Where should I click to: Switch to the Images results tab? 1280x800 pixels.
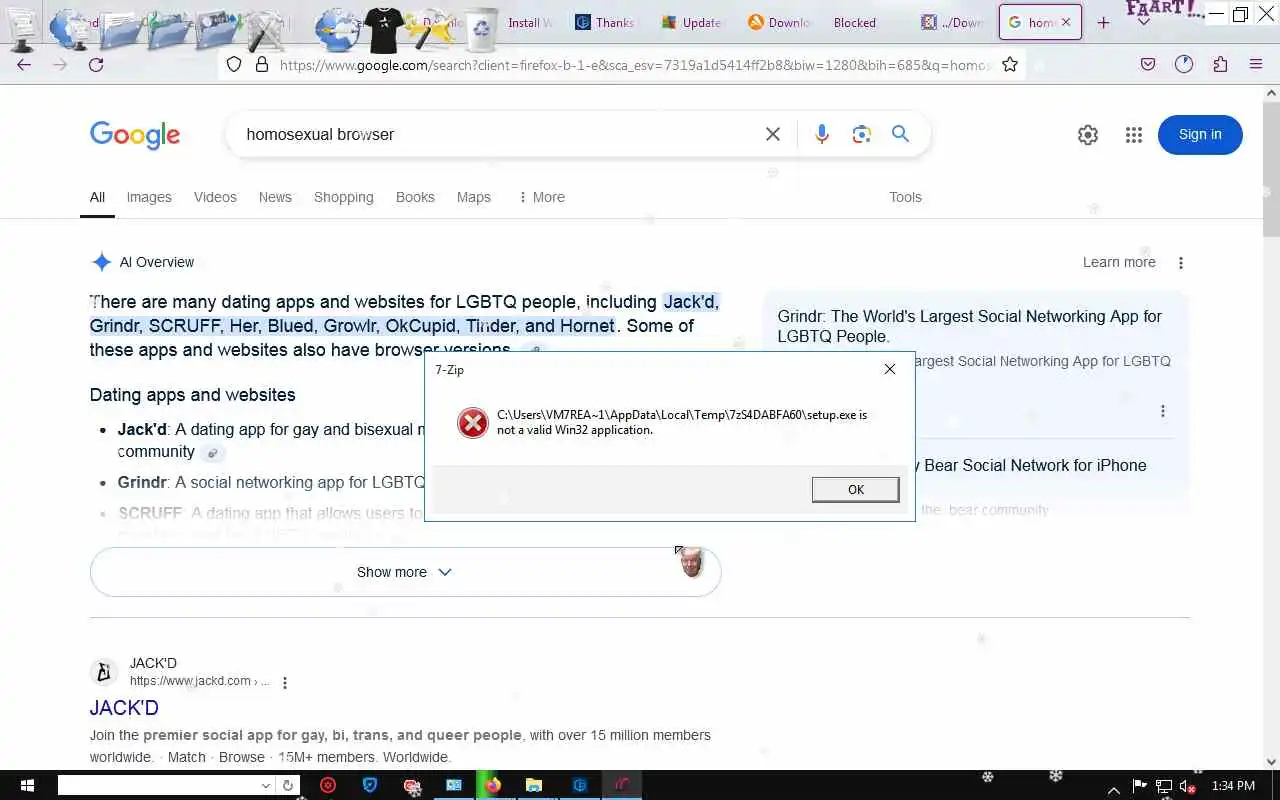(x=149, y=197)
